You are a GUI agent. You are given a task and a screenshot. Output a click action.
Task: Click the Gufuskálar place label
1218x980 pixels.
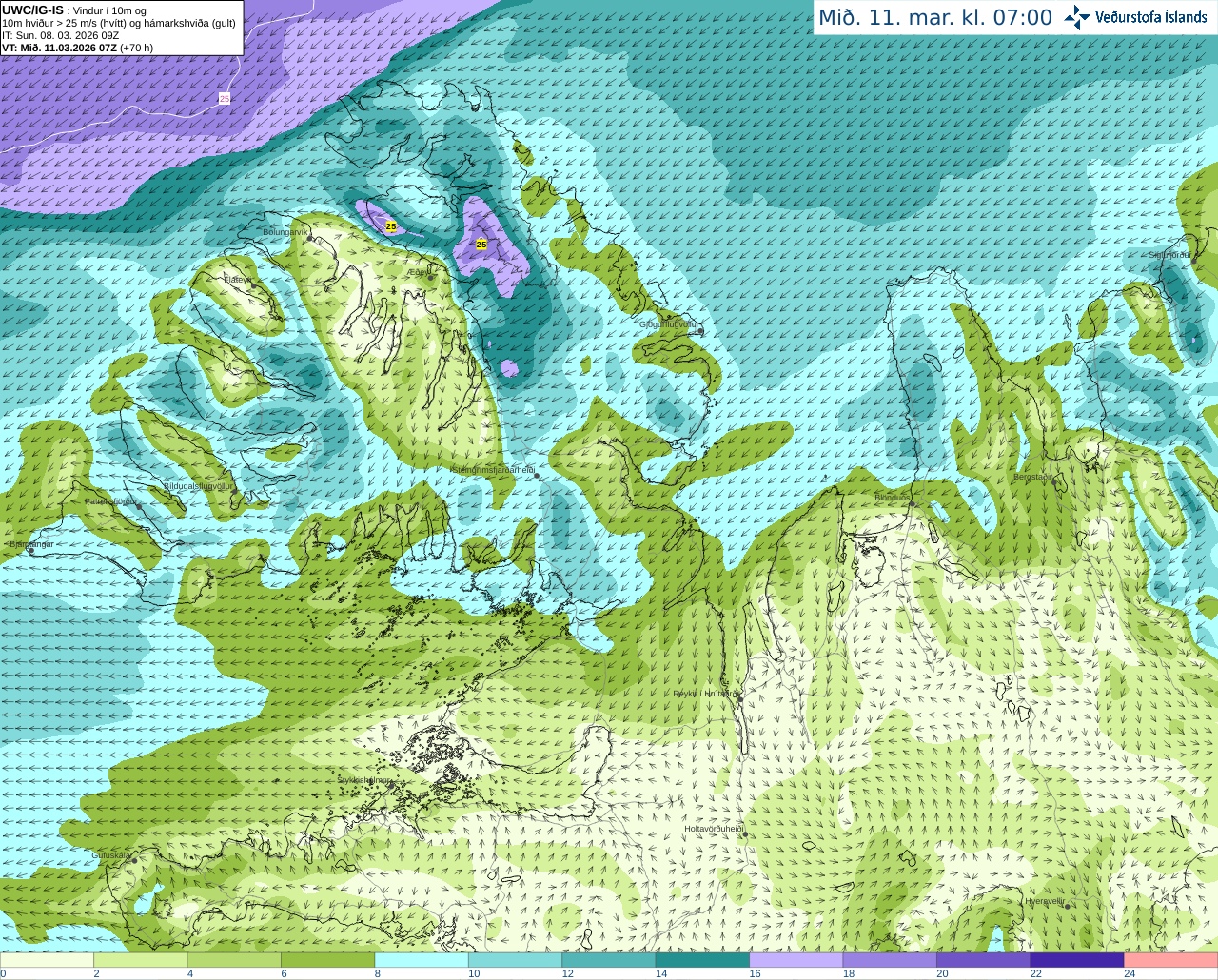[110, 855]
